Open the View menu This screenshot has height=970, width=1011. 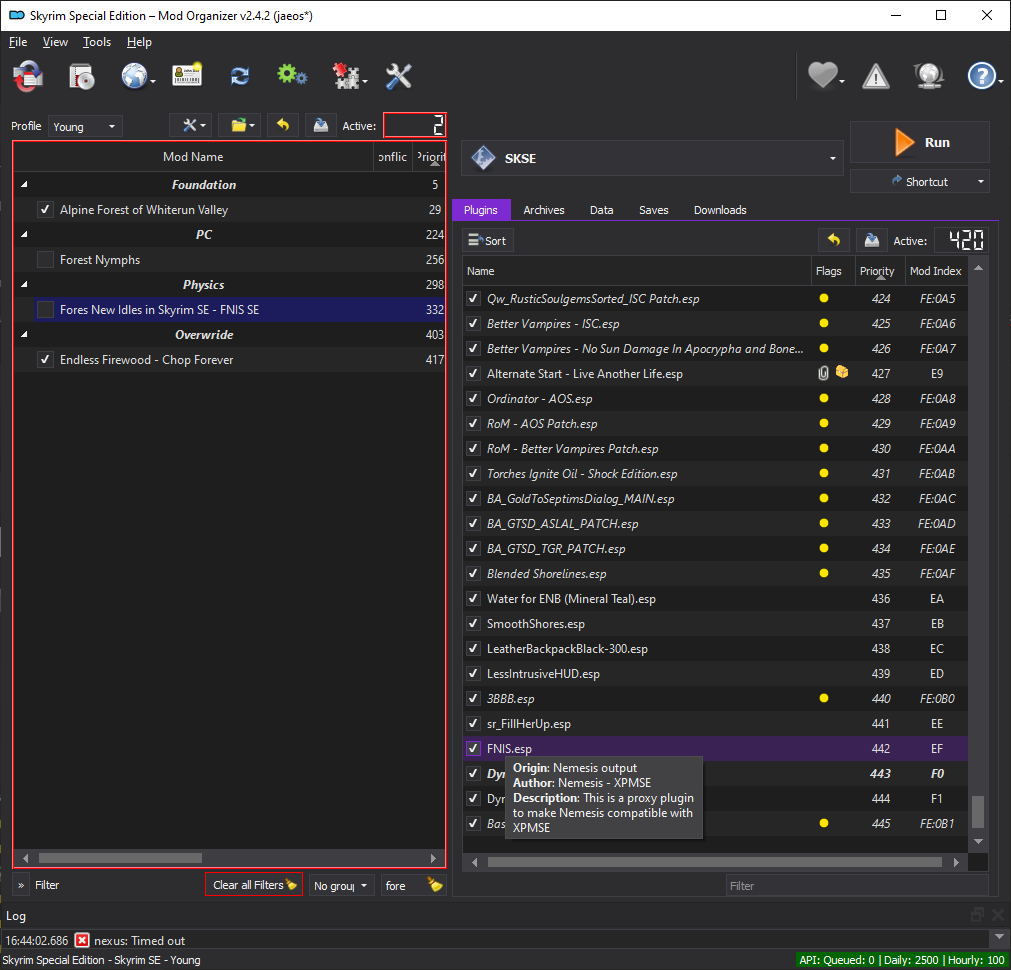click(x=55, y=42)
